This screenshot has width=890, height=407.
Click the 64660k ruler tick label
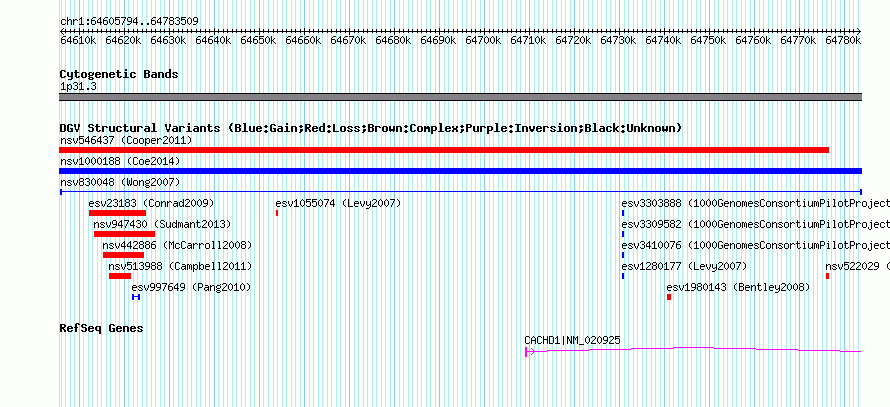304,40
